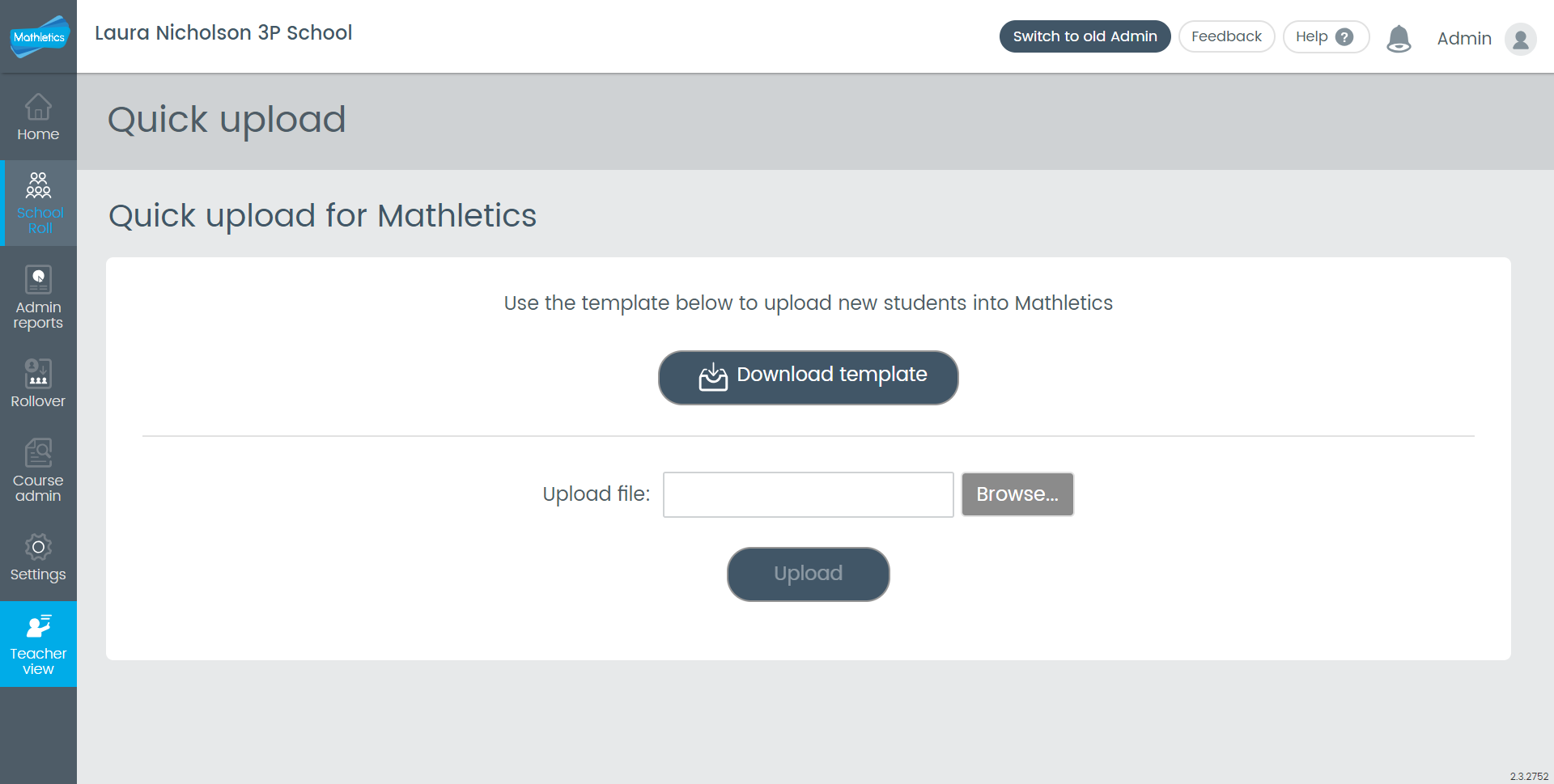This screenshot has width=1554, height=784.
Task: Click the user avatar icon
Action: [1521, 38]
